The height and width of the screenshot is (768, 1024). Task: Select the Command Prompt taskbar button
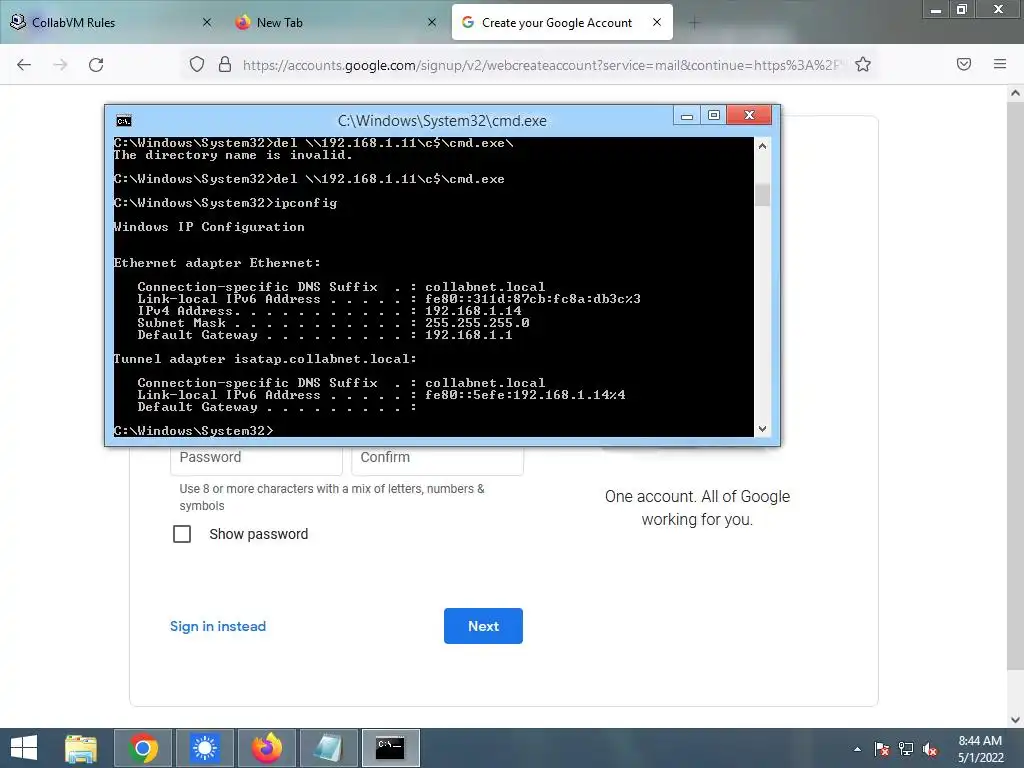[391, 748]
